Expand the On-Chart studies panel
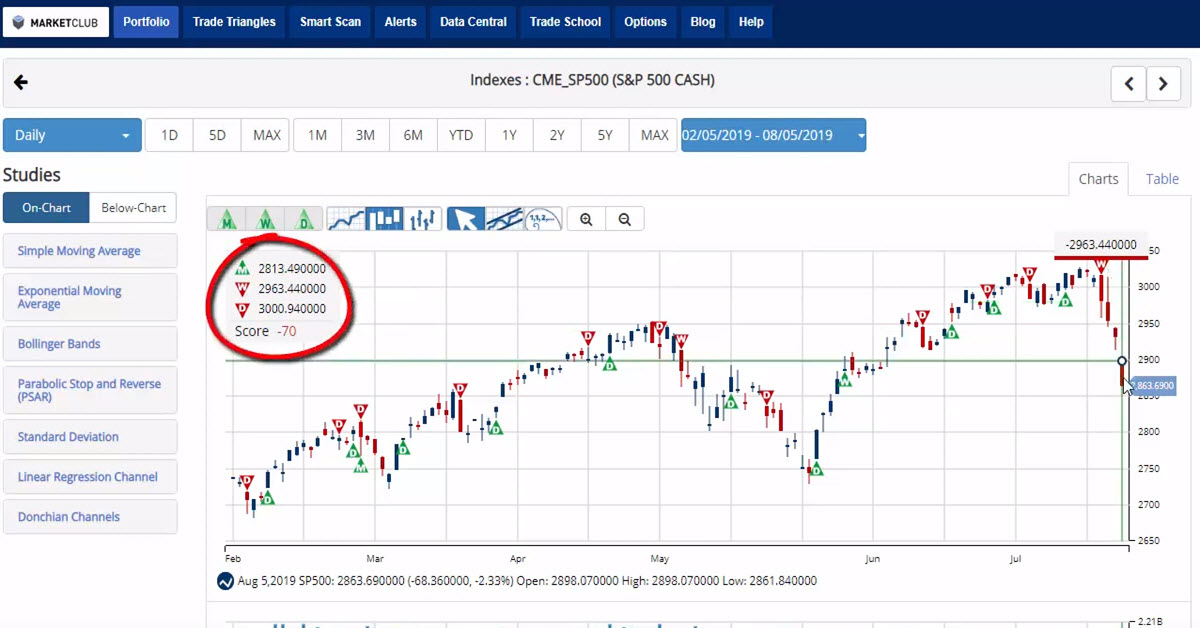Viewport: 1200px width, 628px height. point(46,207)
